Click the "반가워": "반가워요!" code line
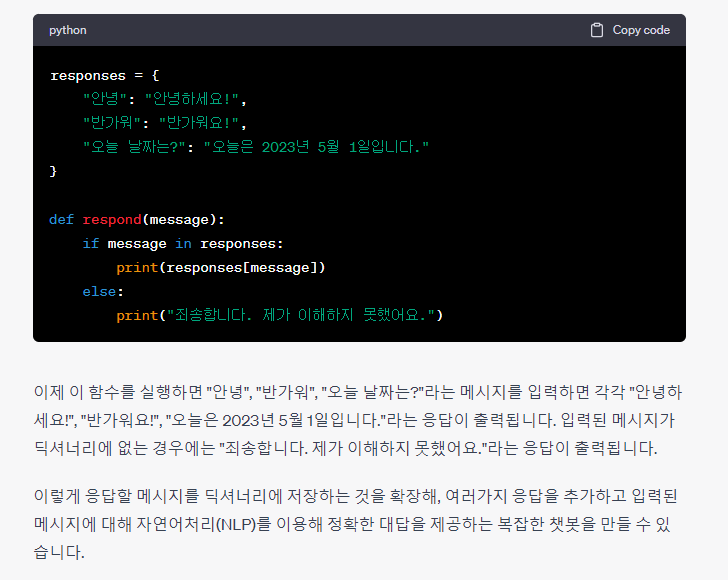The height and width of the screenshot is (580, 728). click(x=164, y=123)
